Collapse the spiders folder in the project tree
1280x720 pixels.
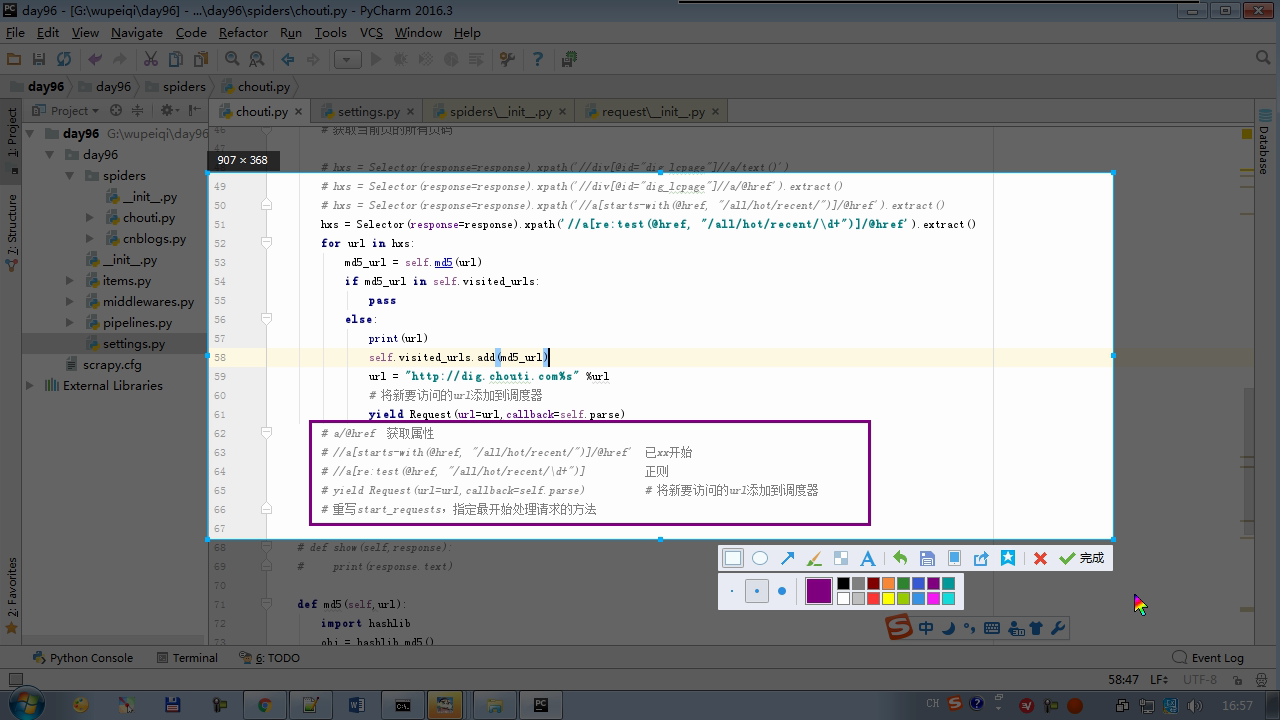(70, 176)
